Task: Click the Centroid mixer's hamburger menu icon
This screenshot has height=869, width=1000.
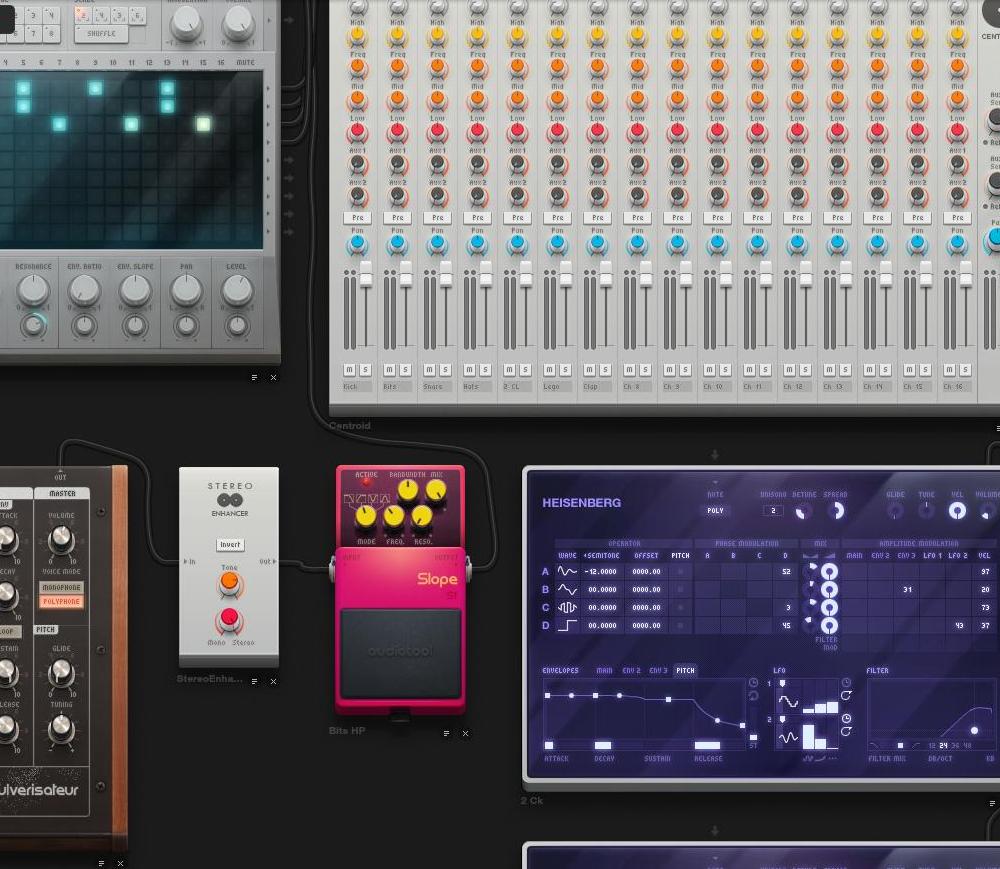Action: pos(996,426)
